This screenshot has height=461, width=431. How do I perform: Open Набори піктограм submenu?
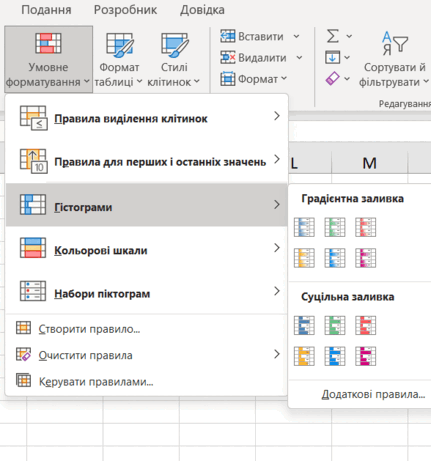pyautogui.click(x=147, y=293)
